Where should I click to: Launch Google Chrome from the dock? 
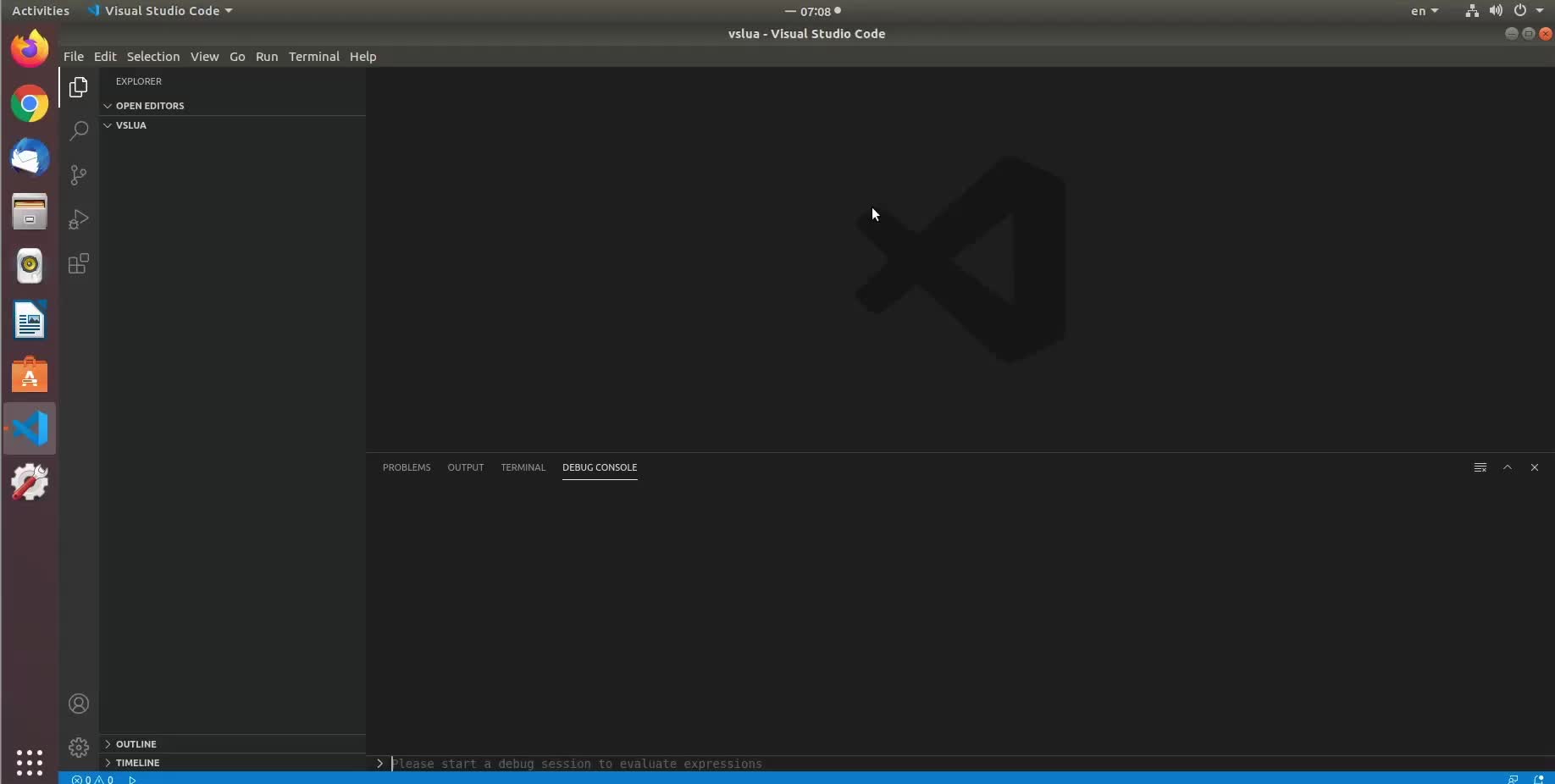(30, 104)
